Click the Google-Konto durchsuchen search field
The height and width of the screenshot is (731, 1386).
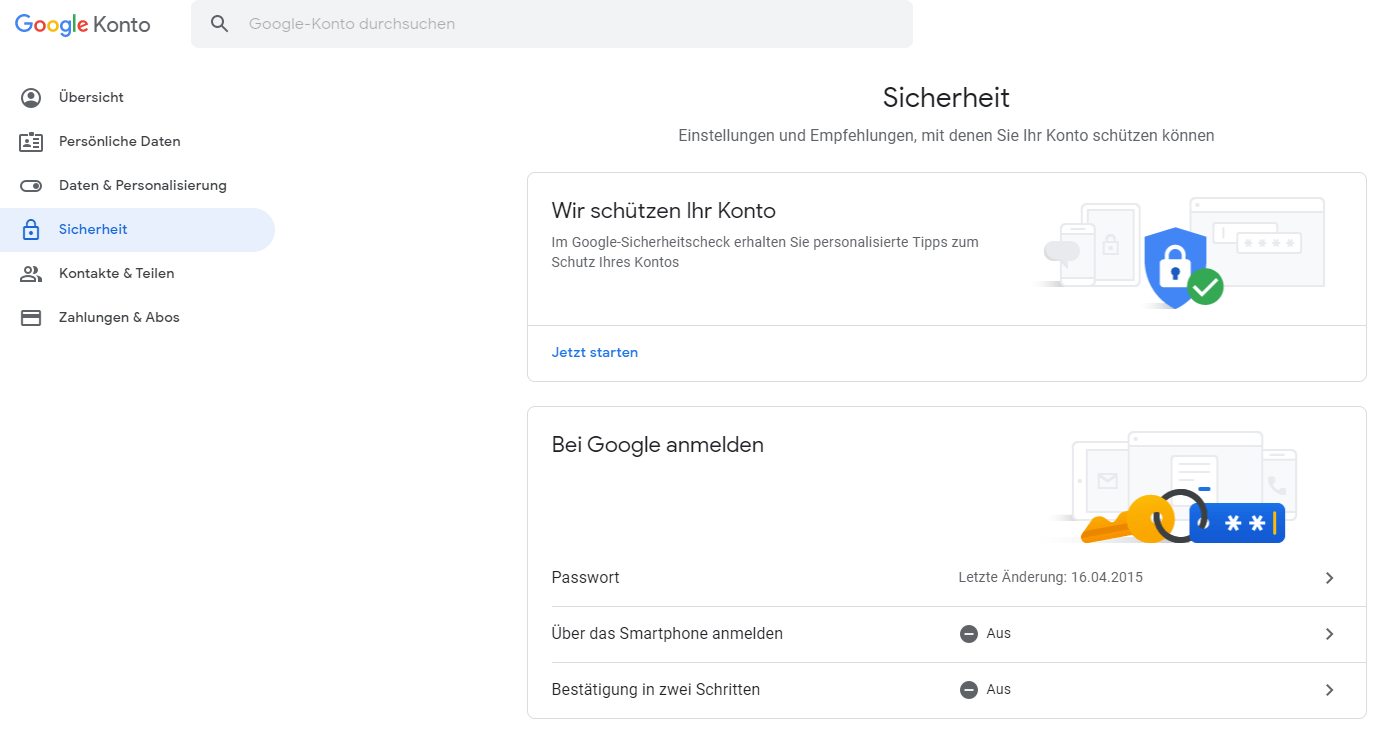click(552, 24)
